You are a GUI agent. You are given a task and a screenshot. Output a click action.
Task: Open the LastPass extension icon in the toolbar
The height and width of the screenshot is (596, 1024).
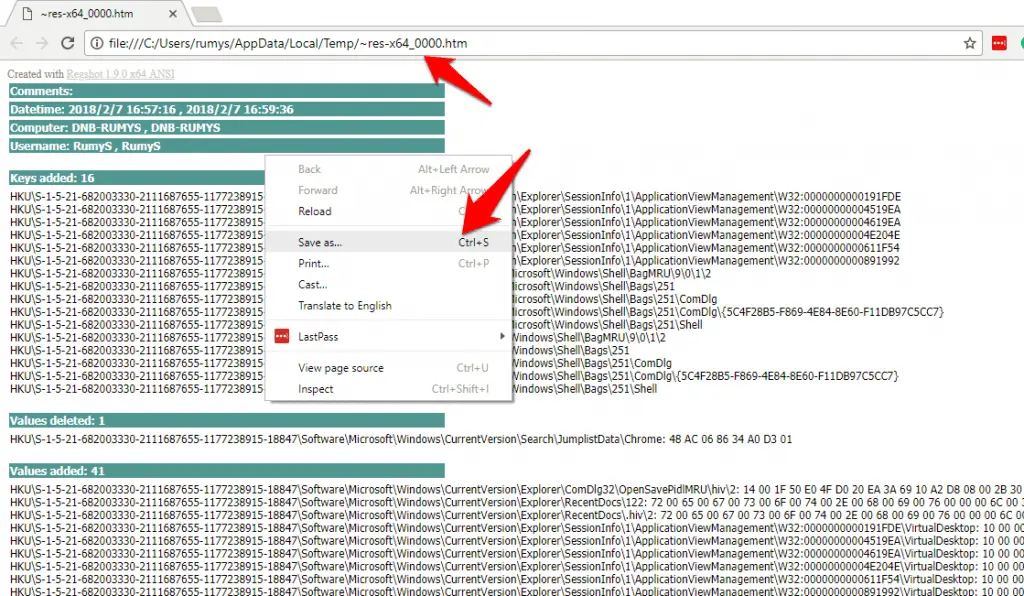click(x=1000, y=44)
